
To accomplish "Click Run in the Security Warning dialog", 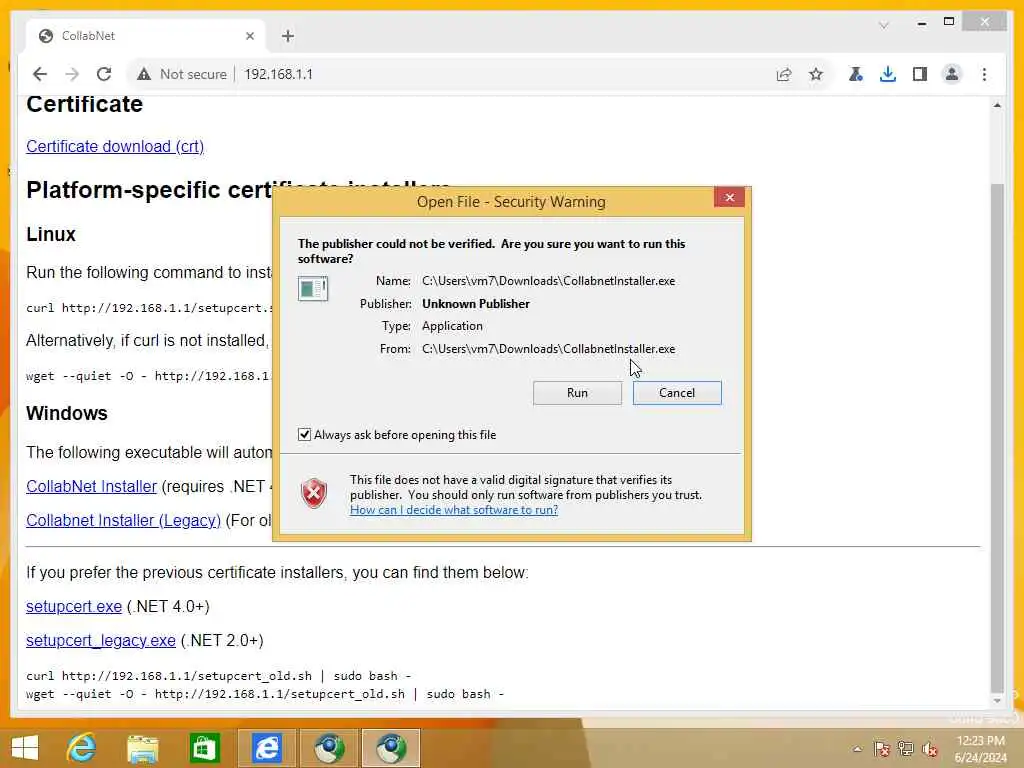I will [577, 392].
